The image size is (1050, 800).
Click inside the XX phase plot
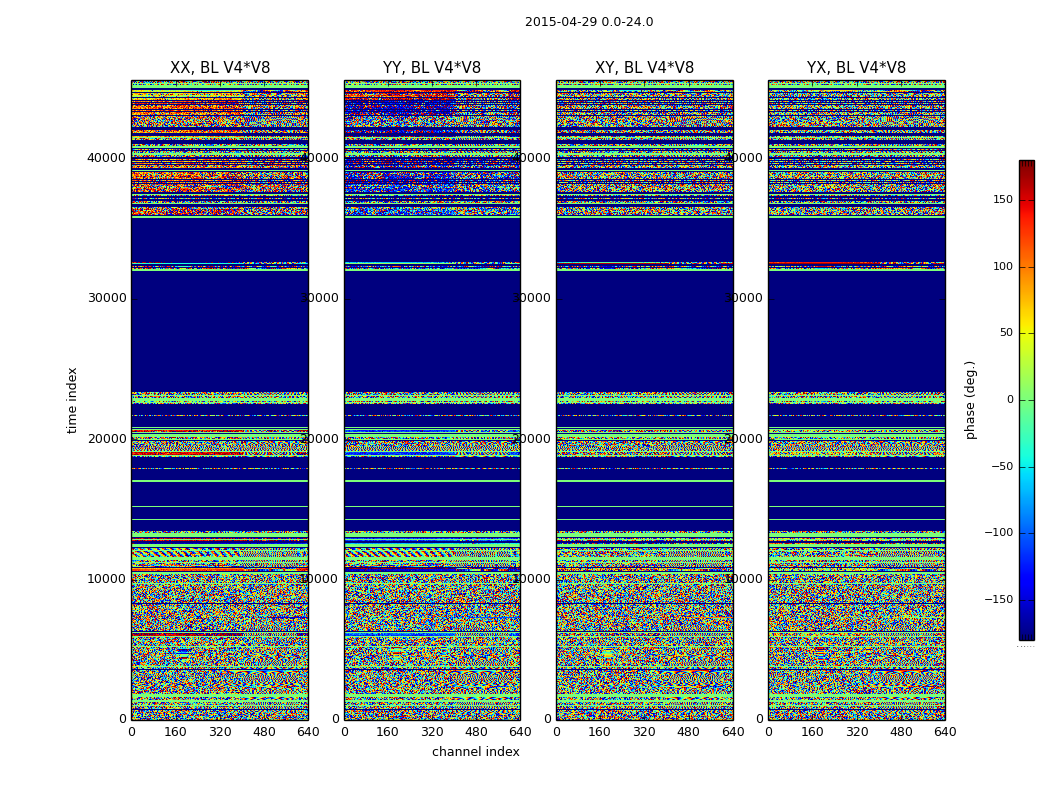(x=220, y=400)
